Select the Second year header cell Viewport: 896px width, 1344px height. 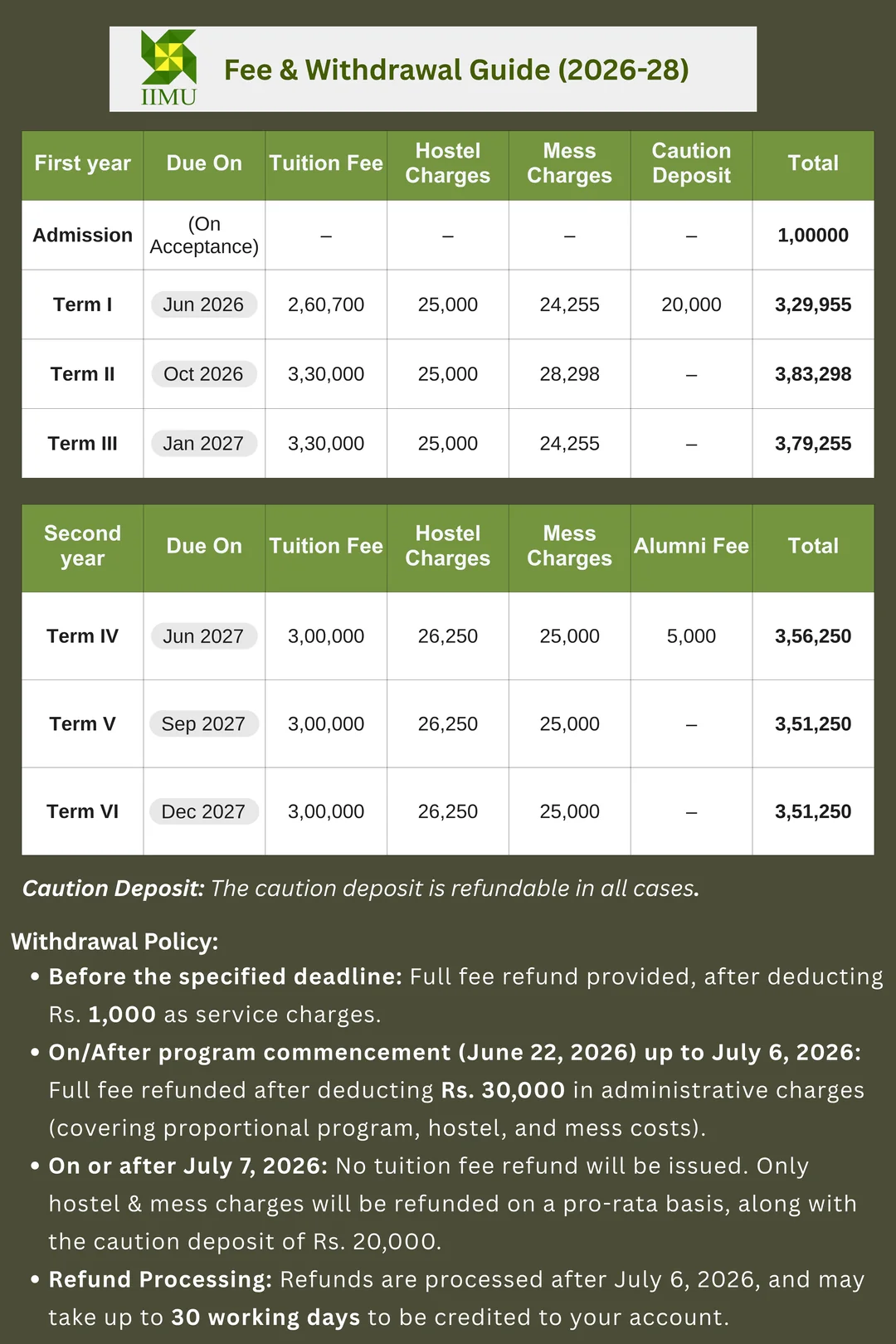pos(82,546)
